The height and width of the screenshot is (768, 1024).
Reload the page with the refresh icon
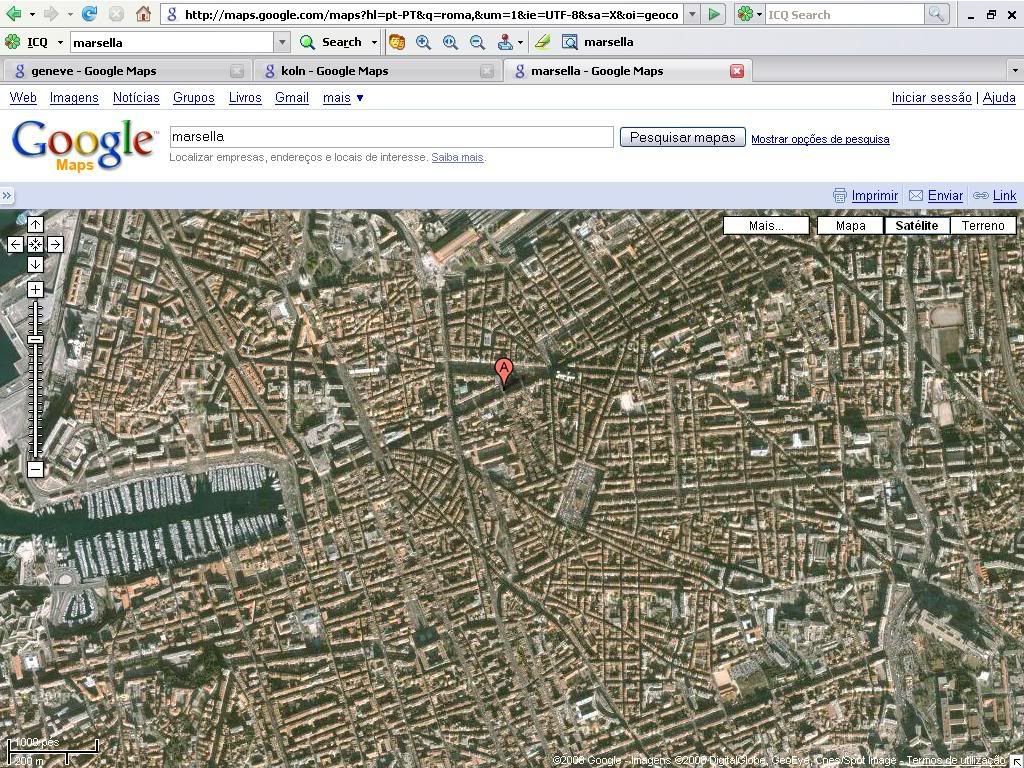(x=89, y=14)
